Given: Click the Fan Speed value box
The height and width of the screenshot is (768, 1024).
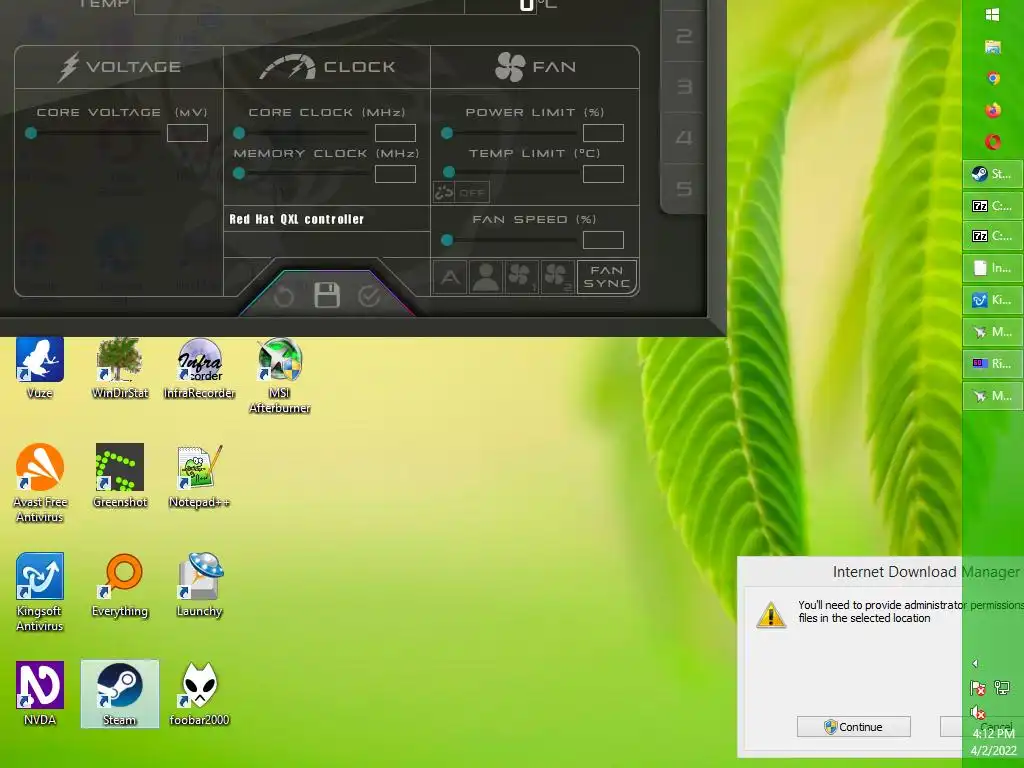Looking at the screenshot, I should [x=603, y=240].
